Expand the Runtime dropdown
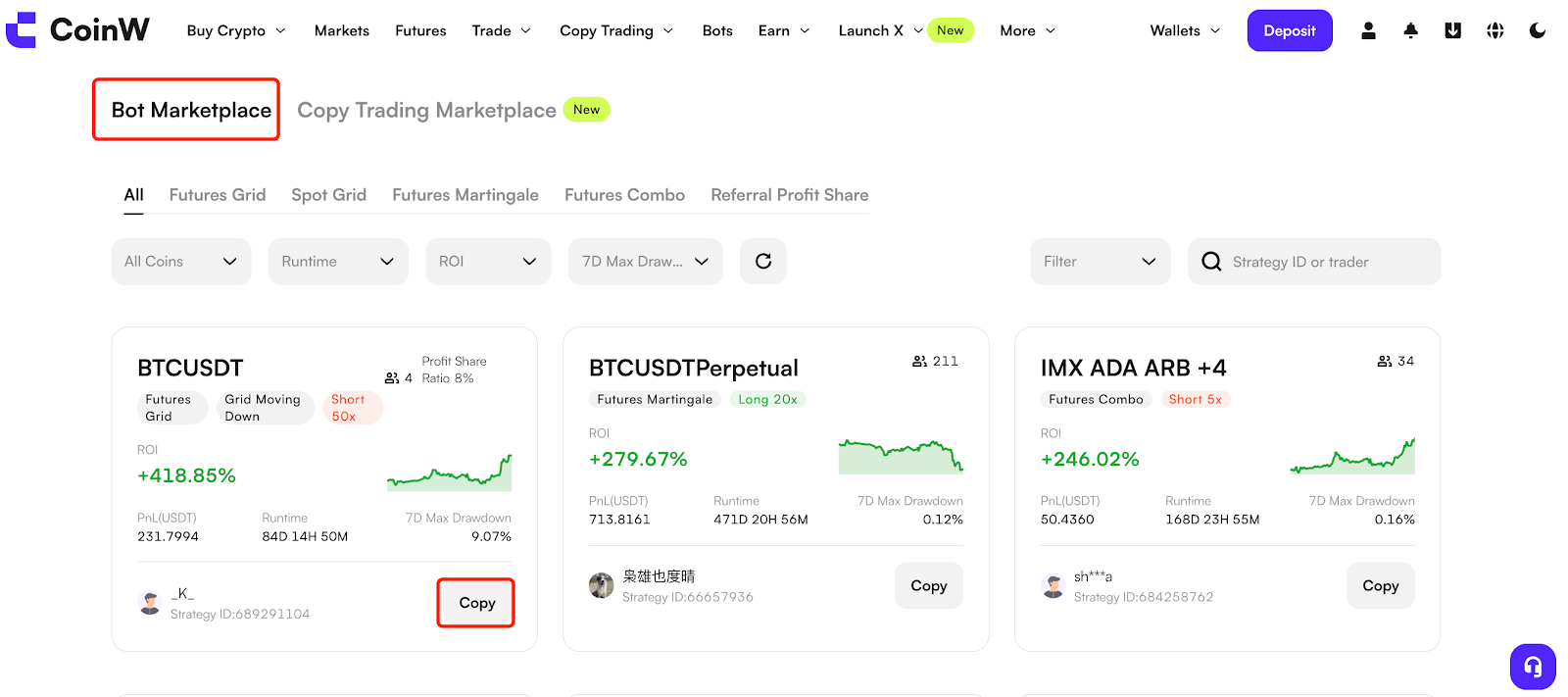Viewport: 1568px width, 697px height. click(338, 262)
